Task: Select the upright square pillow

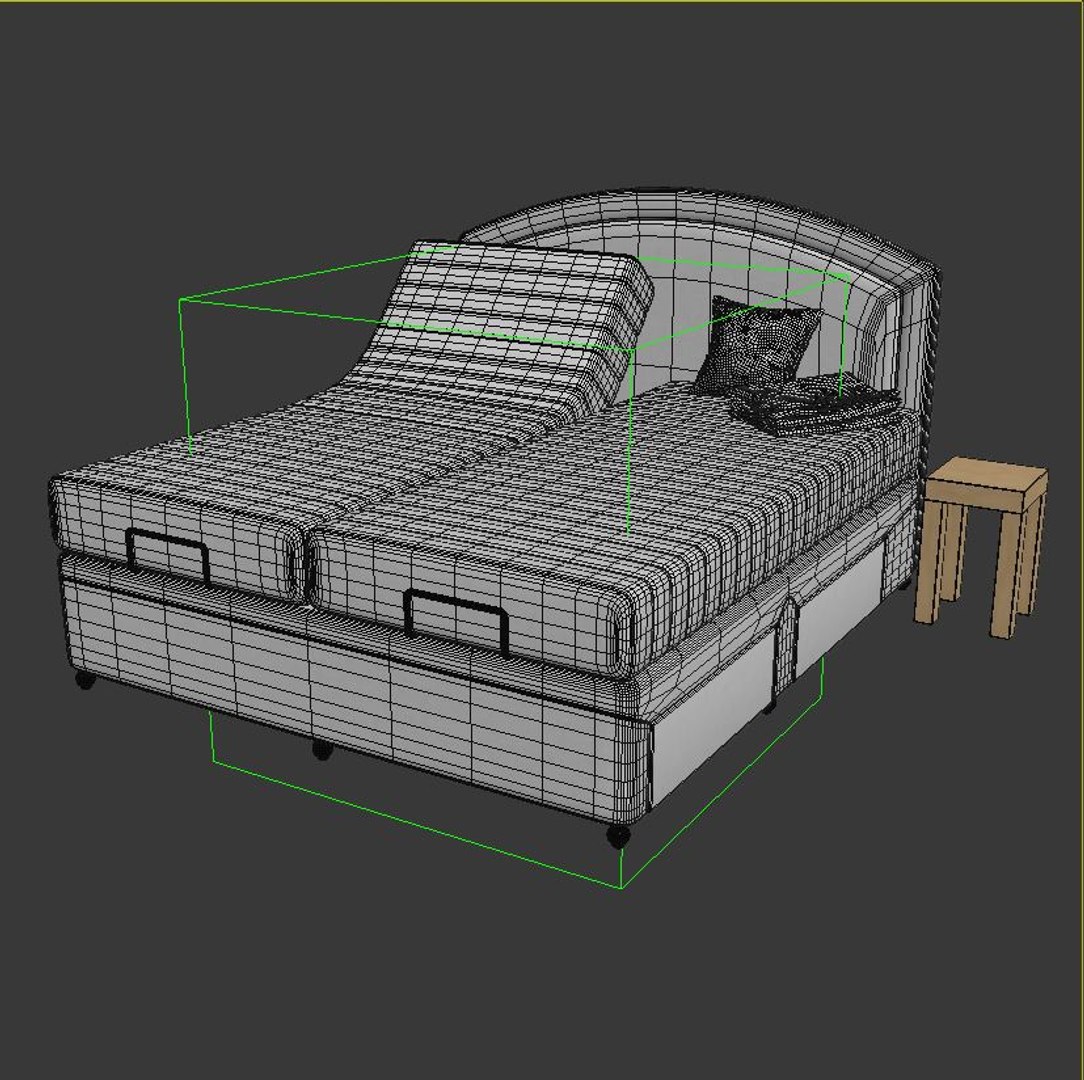Action: click(757, 345)
